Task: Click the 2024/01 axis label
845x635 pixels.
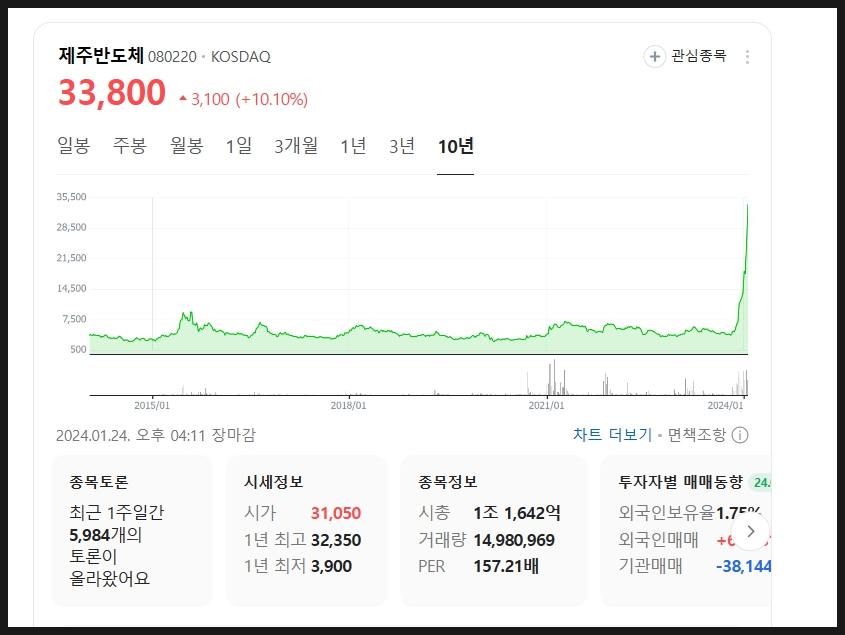Action: coord(725,405)
